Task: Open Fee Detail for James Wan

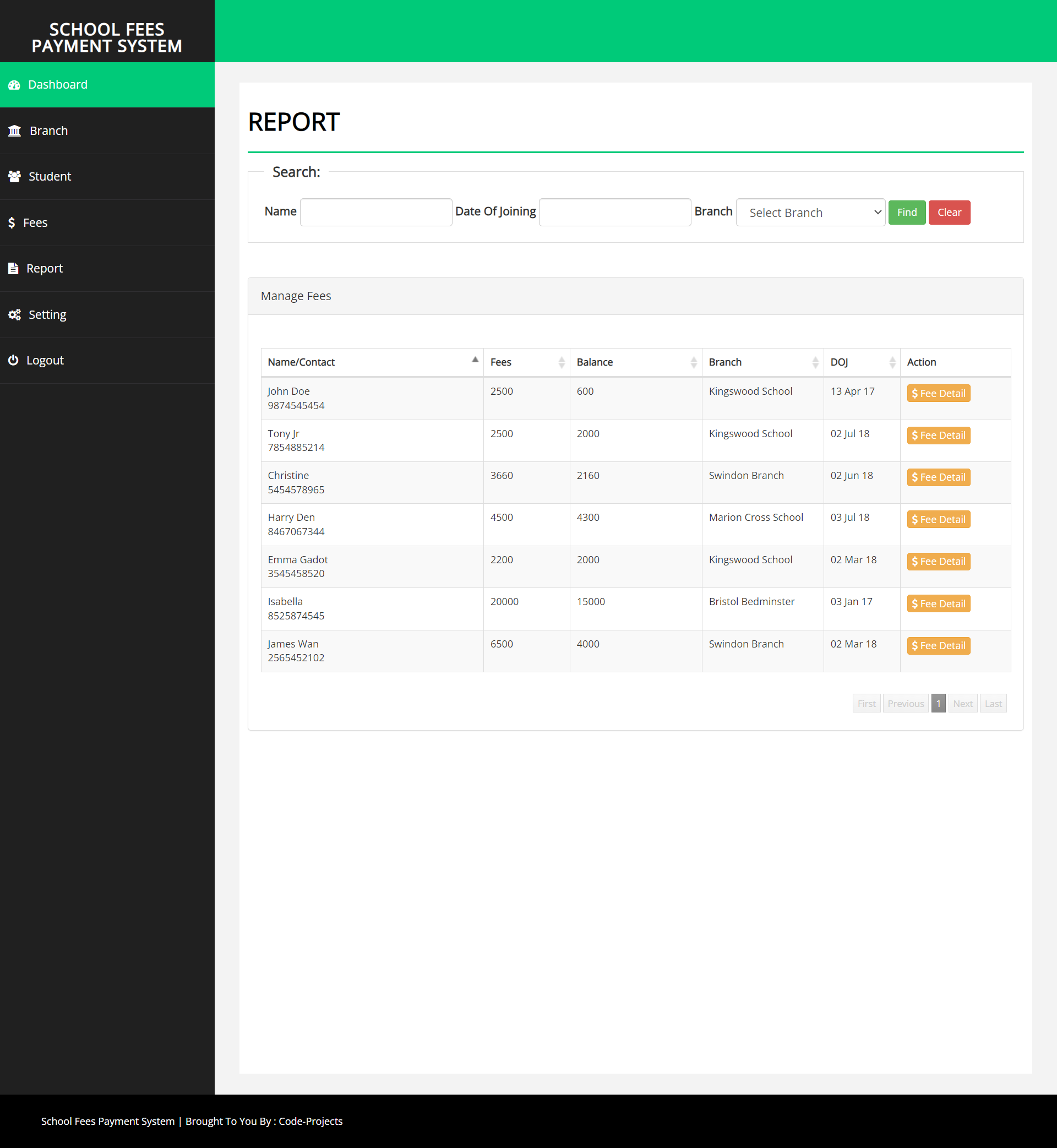Action: click(938, 646)
